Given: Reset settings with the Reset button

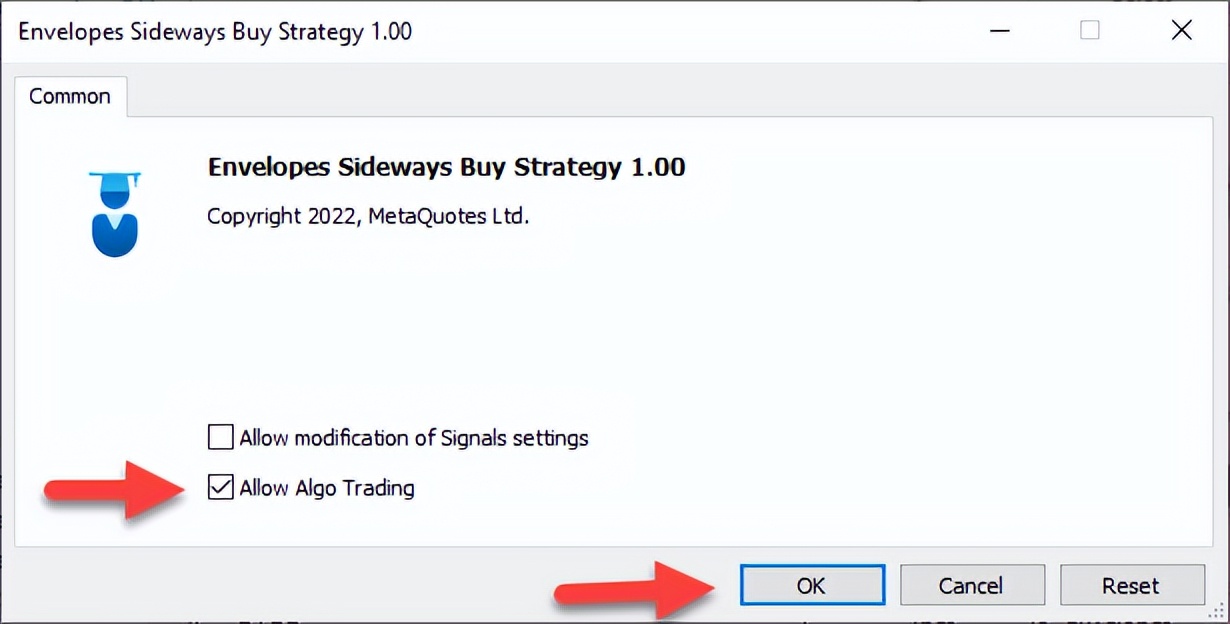Looking at the screenshot, I should pyautogui.click(x=1131, y=585).
